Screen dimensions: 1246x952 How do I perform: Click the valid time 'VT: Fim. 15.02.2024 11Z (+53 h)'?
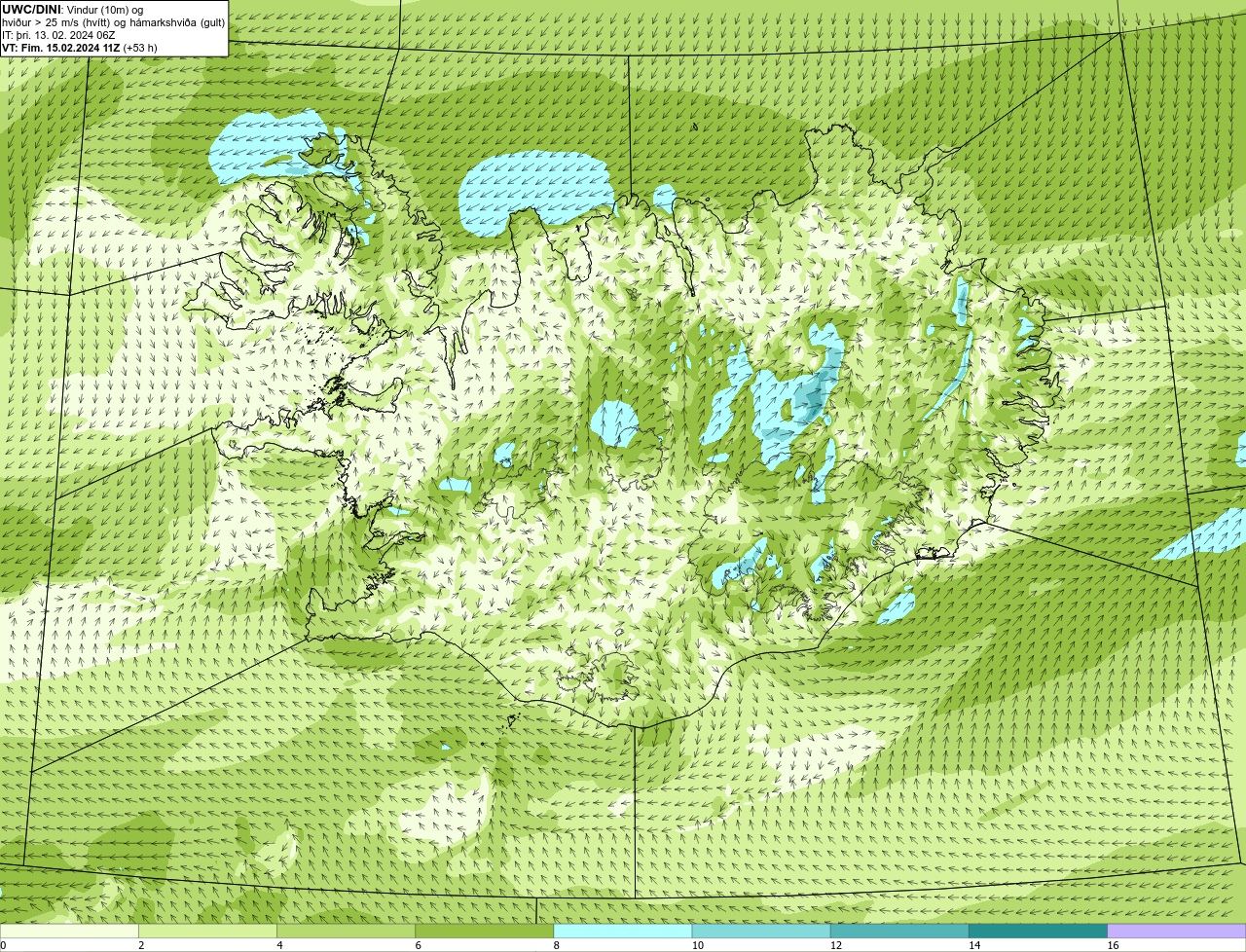coord(80,48)
